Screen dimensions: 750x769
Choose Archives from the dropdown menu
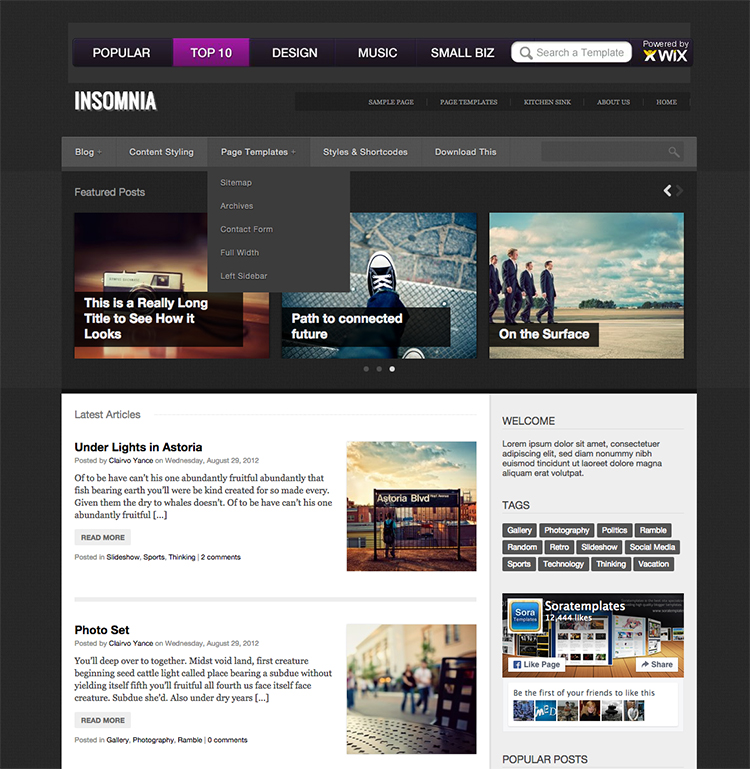pyautogui.click(x=236, y=206)
